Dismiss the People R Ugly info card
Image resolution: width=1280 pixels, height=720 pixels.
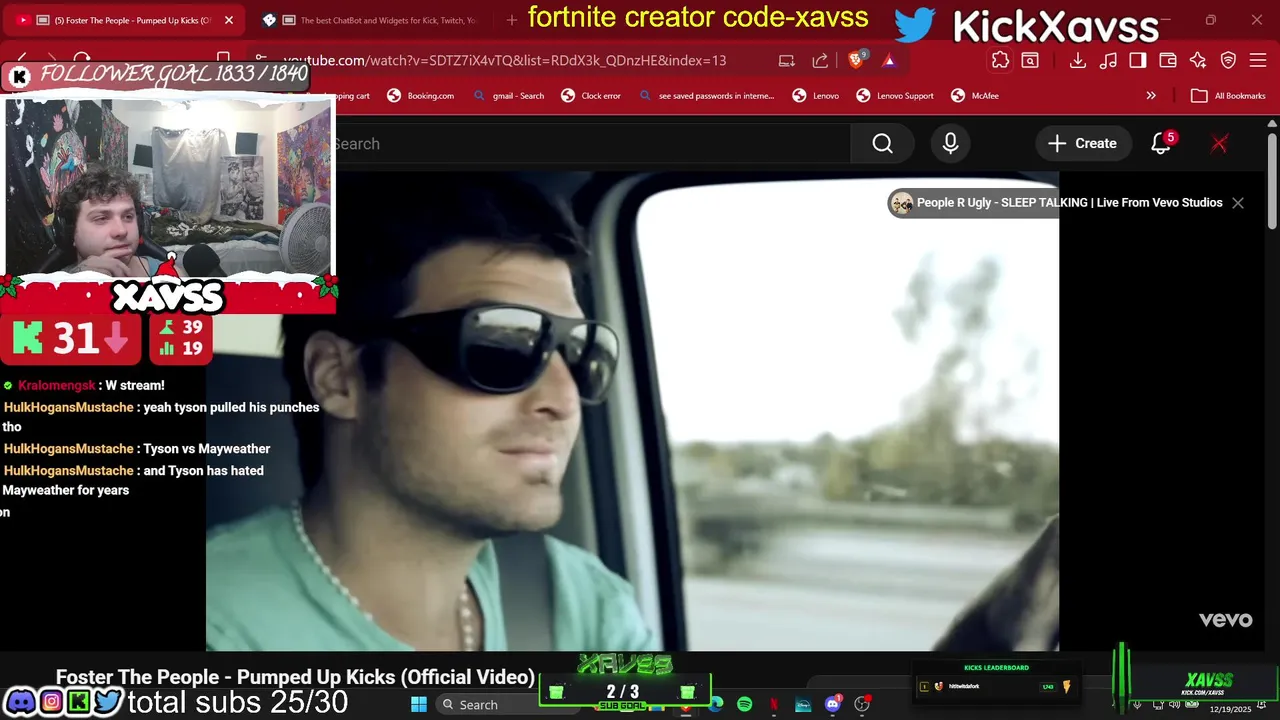(x=1238, y=203)
